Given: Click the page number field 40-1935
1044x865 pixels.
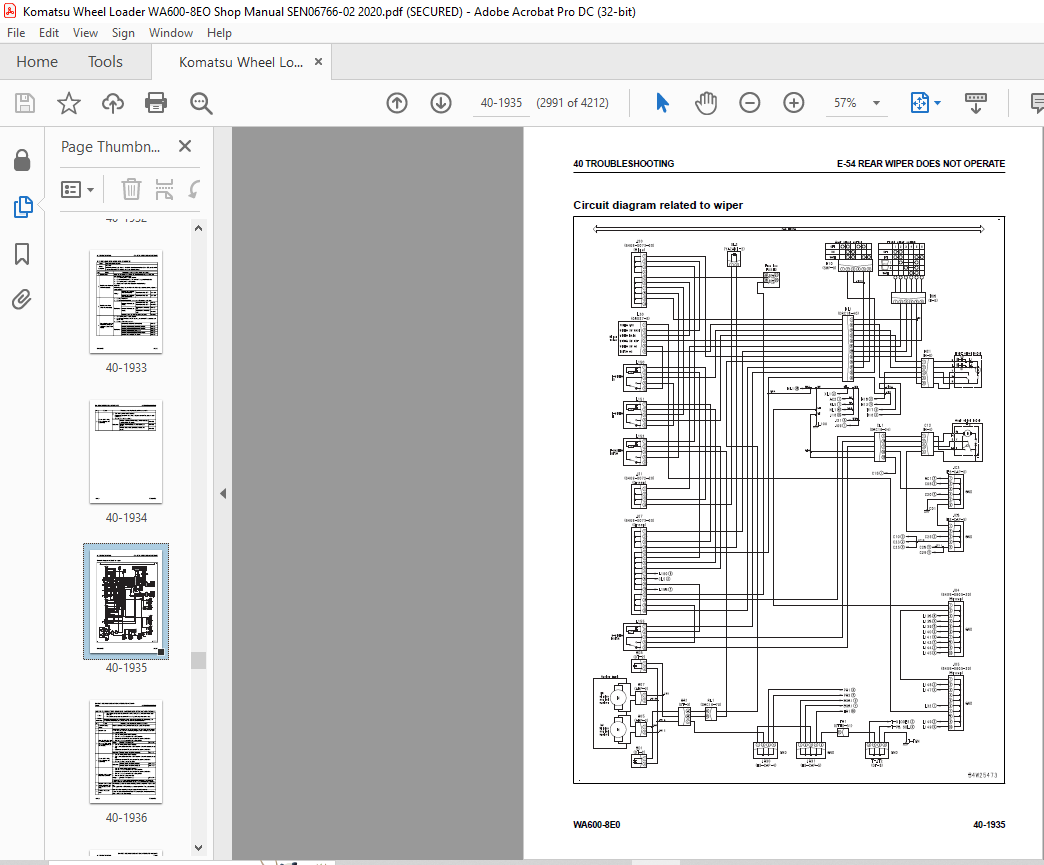Looking at the screenshot, I should tap(501, 103).
